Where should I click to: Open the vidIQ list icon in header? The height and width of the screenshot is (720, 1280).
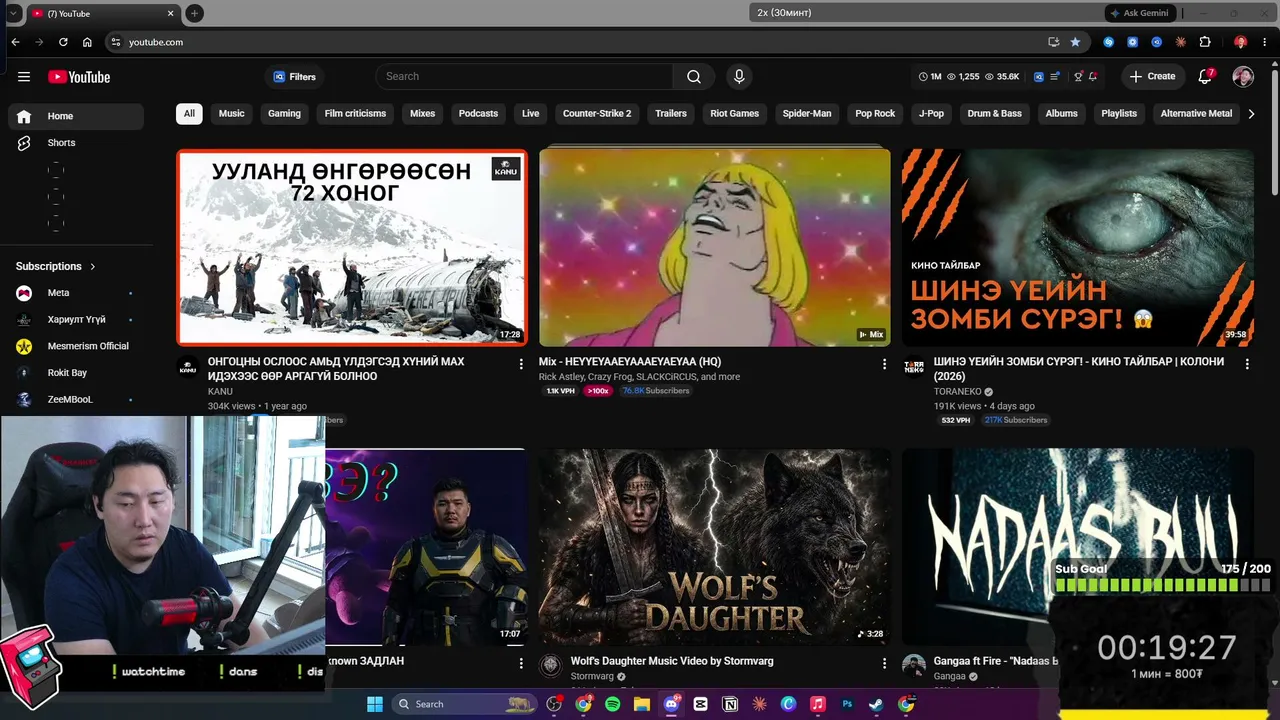point(1054,77)
